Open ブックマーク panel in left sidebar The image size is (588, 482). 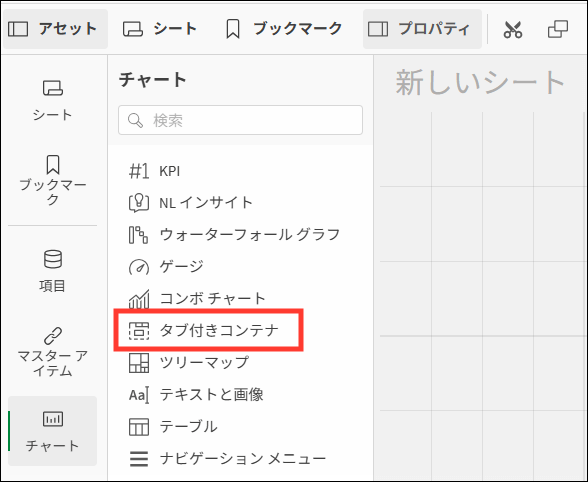pyautogui.click(x=52, y=180)
